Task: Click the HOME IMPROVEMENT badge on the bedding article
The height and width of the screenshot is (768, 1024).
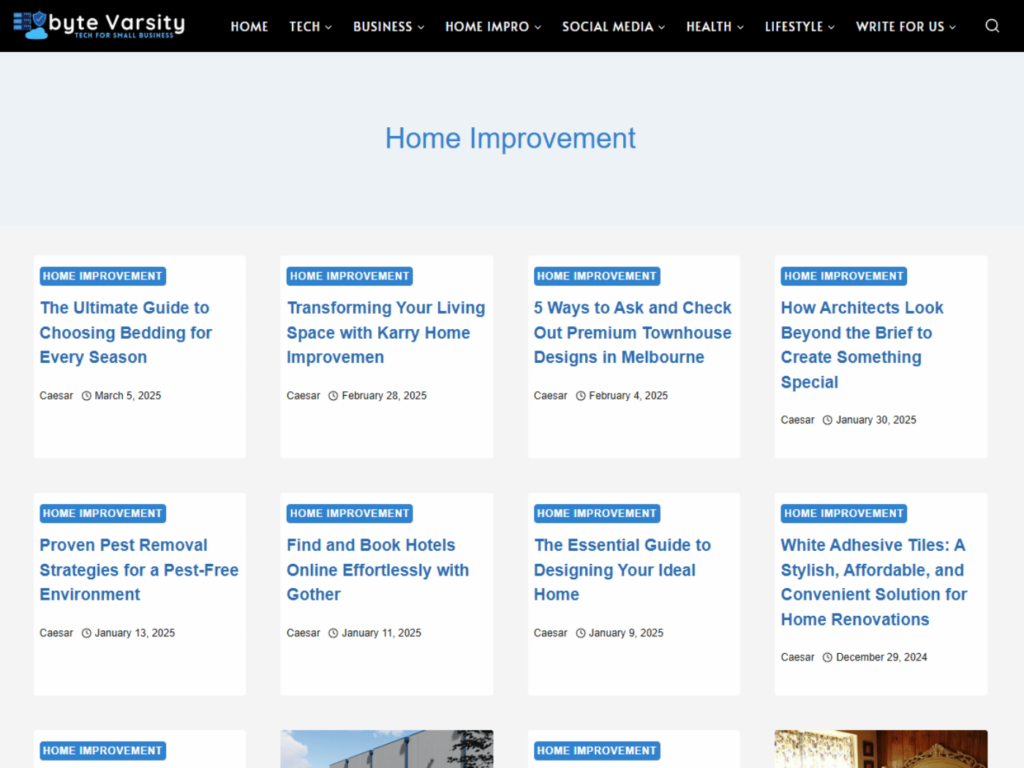Action: pos(102,275)
